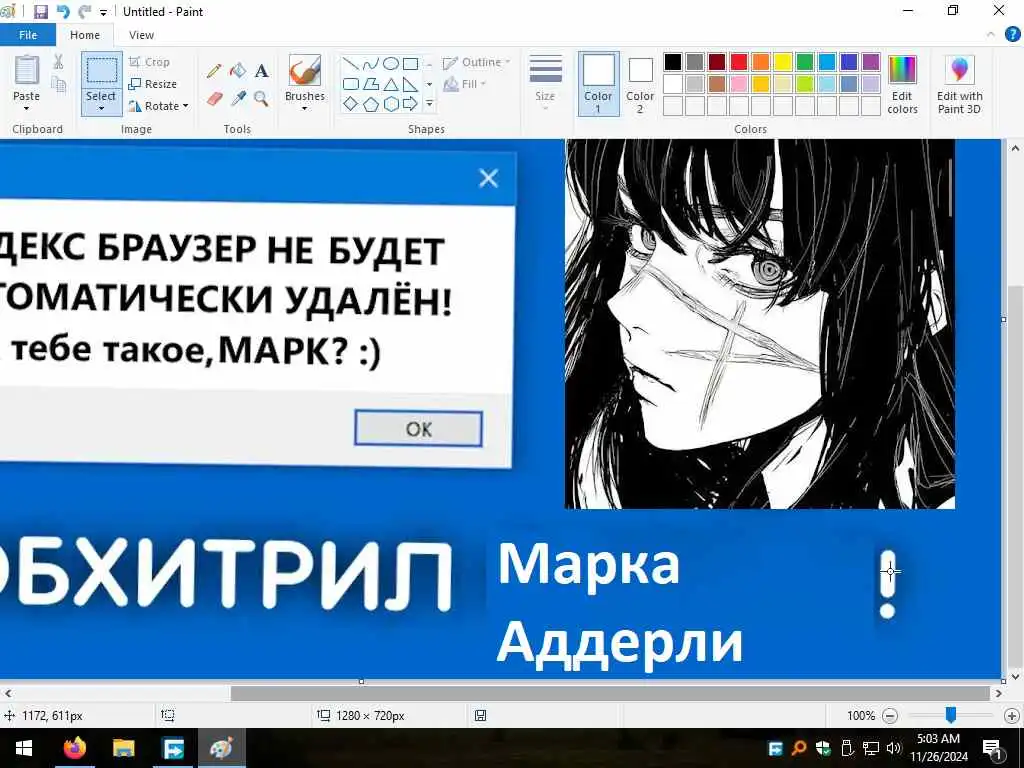Open File Explorer from the taskbar

[x=123, y=748]
